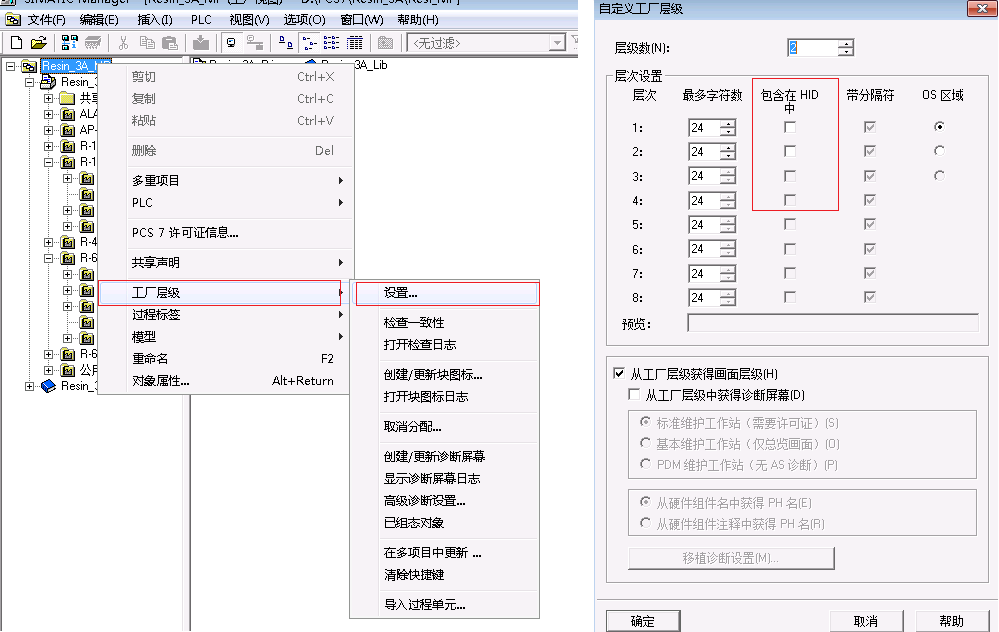Image resolution: width=999 pixels, height=632 pixels.
Task: Open the 无过滤 filter dropdown
Action: pos(557,43)
